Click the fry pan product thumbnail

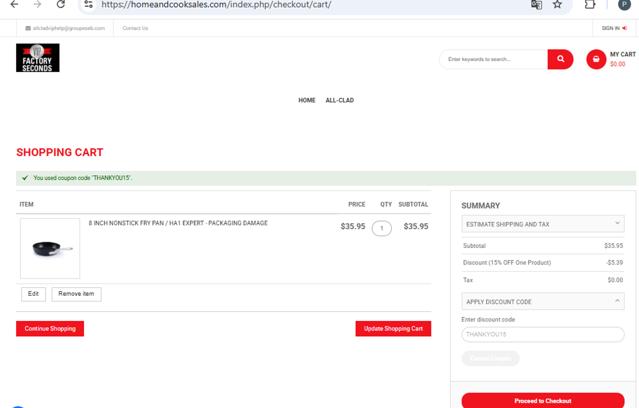(x=50, y=248)
